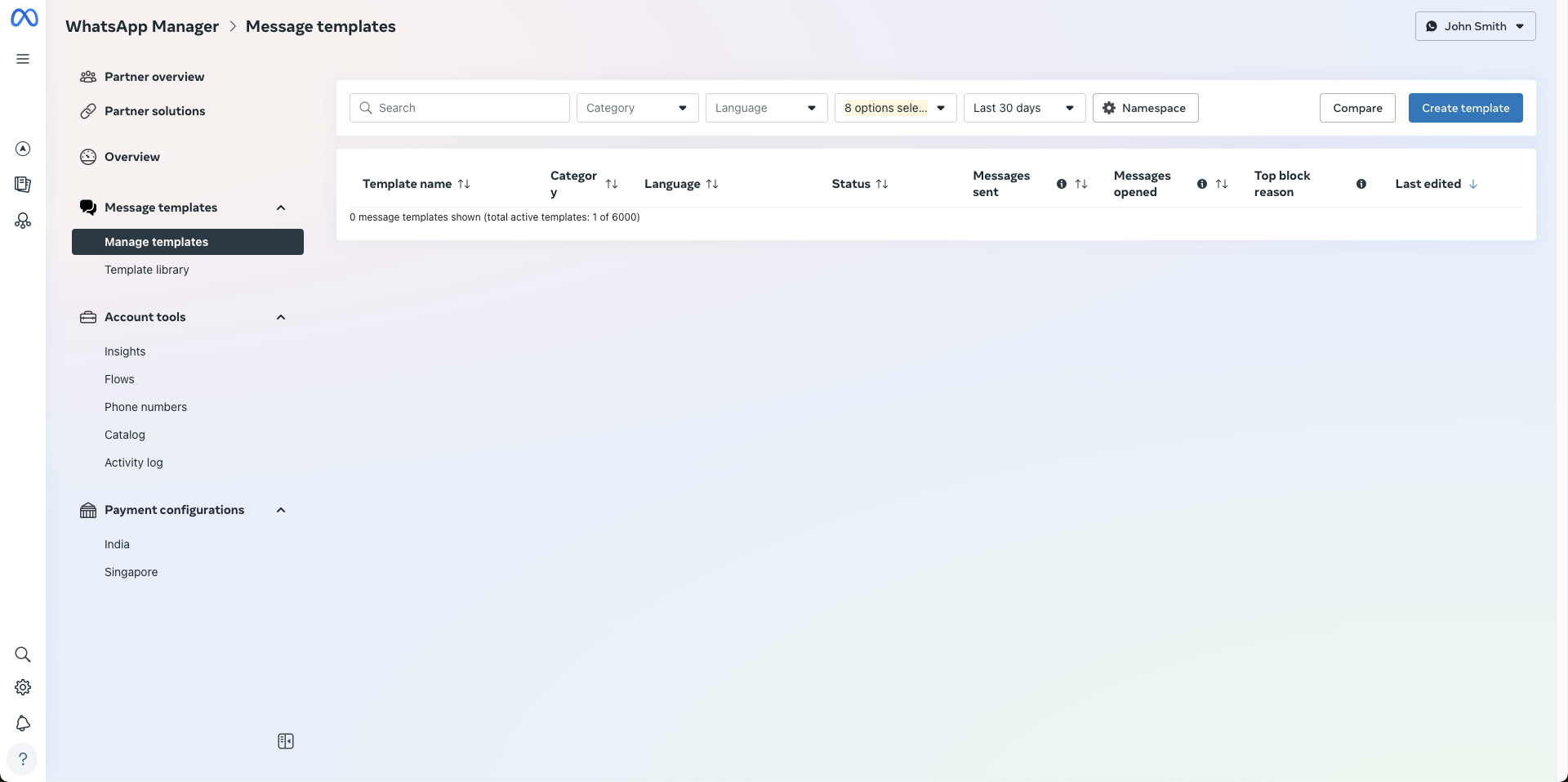The height and width of the screenshot is (782, 1568).
Task: Click the Compare button
Action: coord(1357,108)
